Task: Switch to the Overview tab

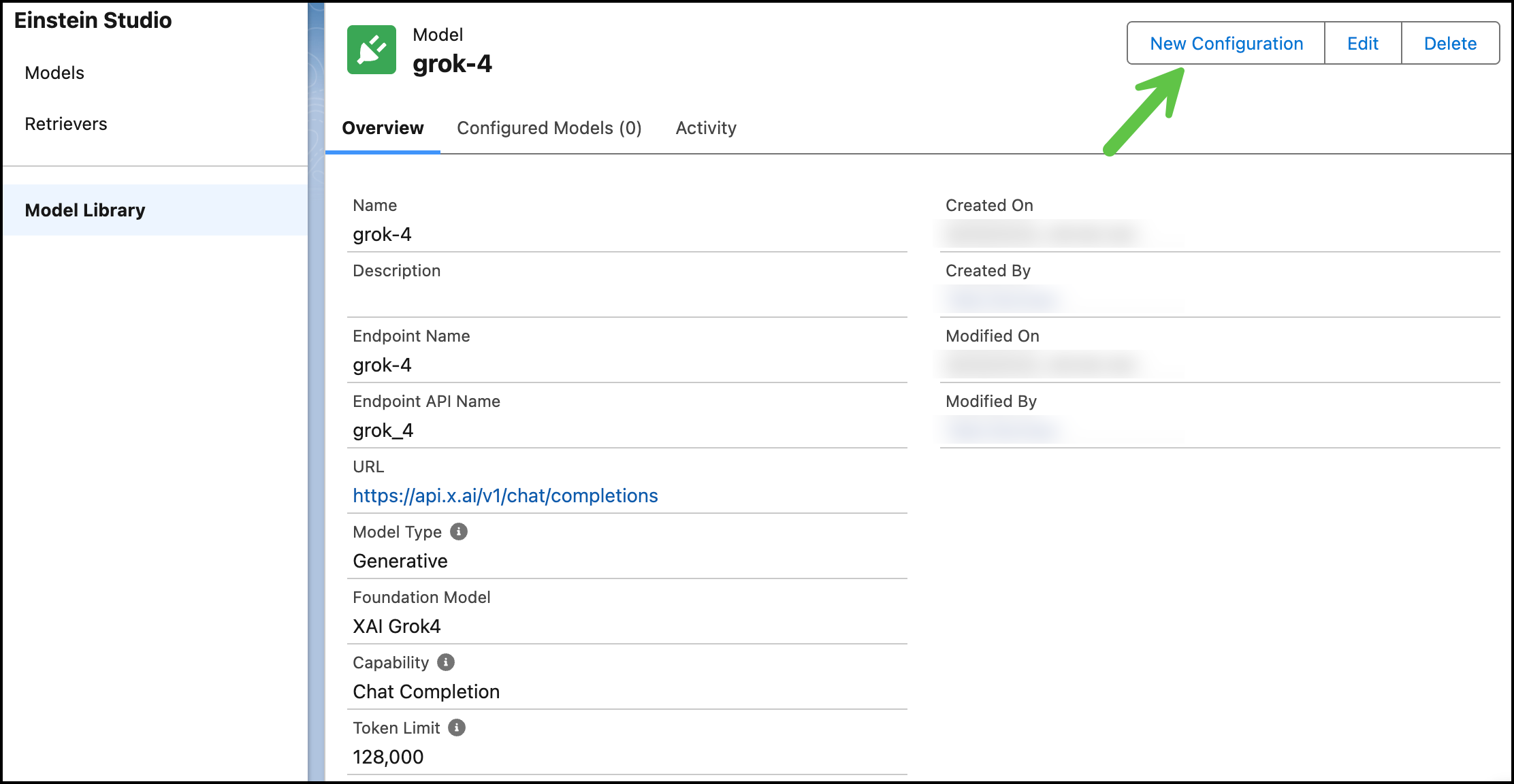Action: tap(383, 128)
